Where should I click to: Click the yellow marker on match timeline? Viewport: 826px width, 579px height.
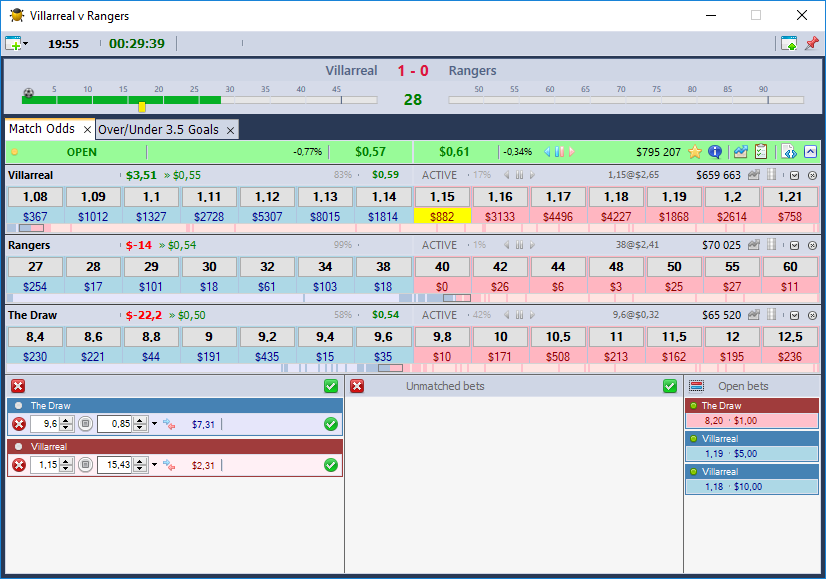[x=142, y=106]
